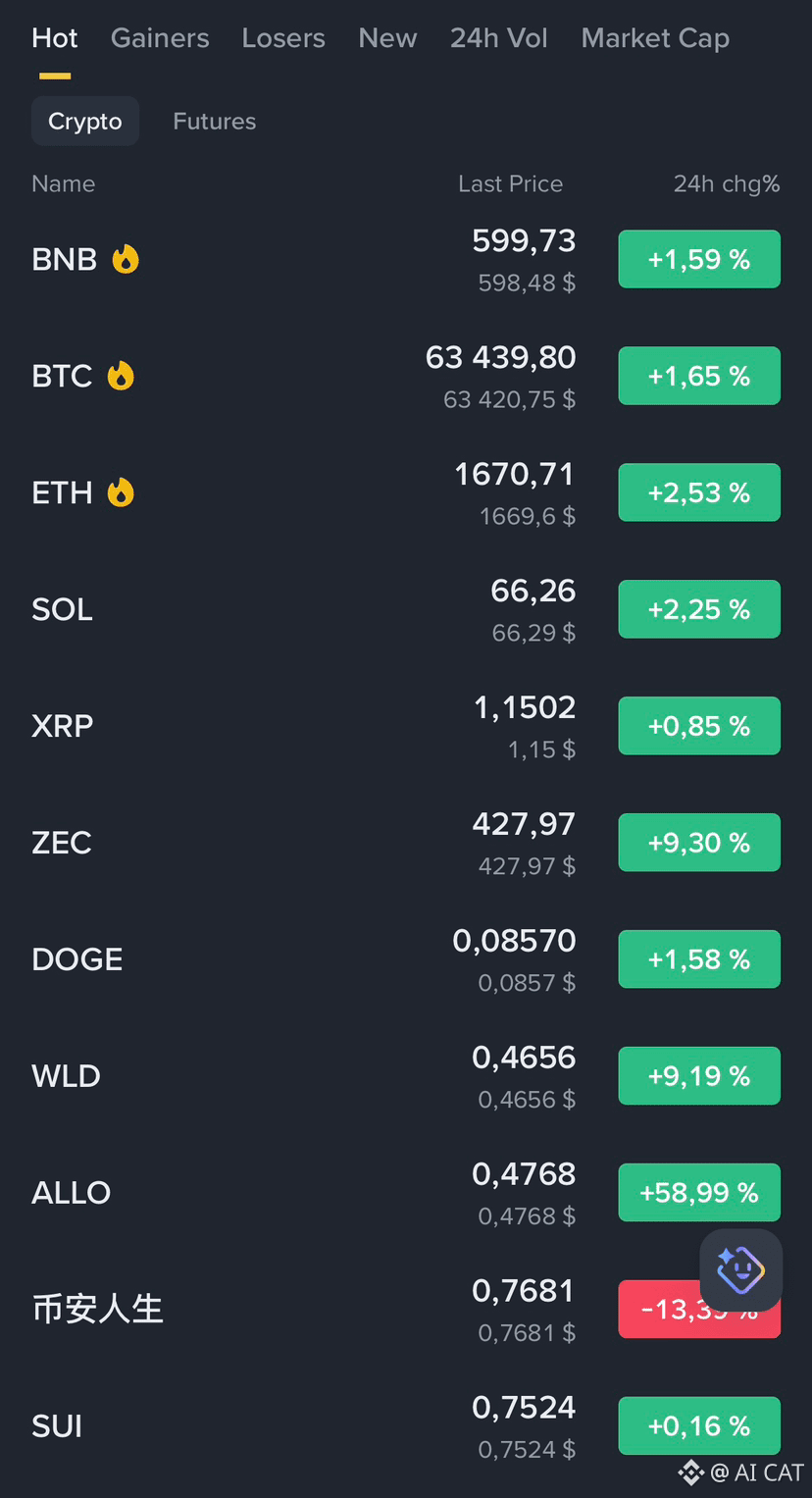Tap the fire icon beside BTC
This screenshot has width=812, height=1498.
click(x=121, y=376)
